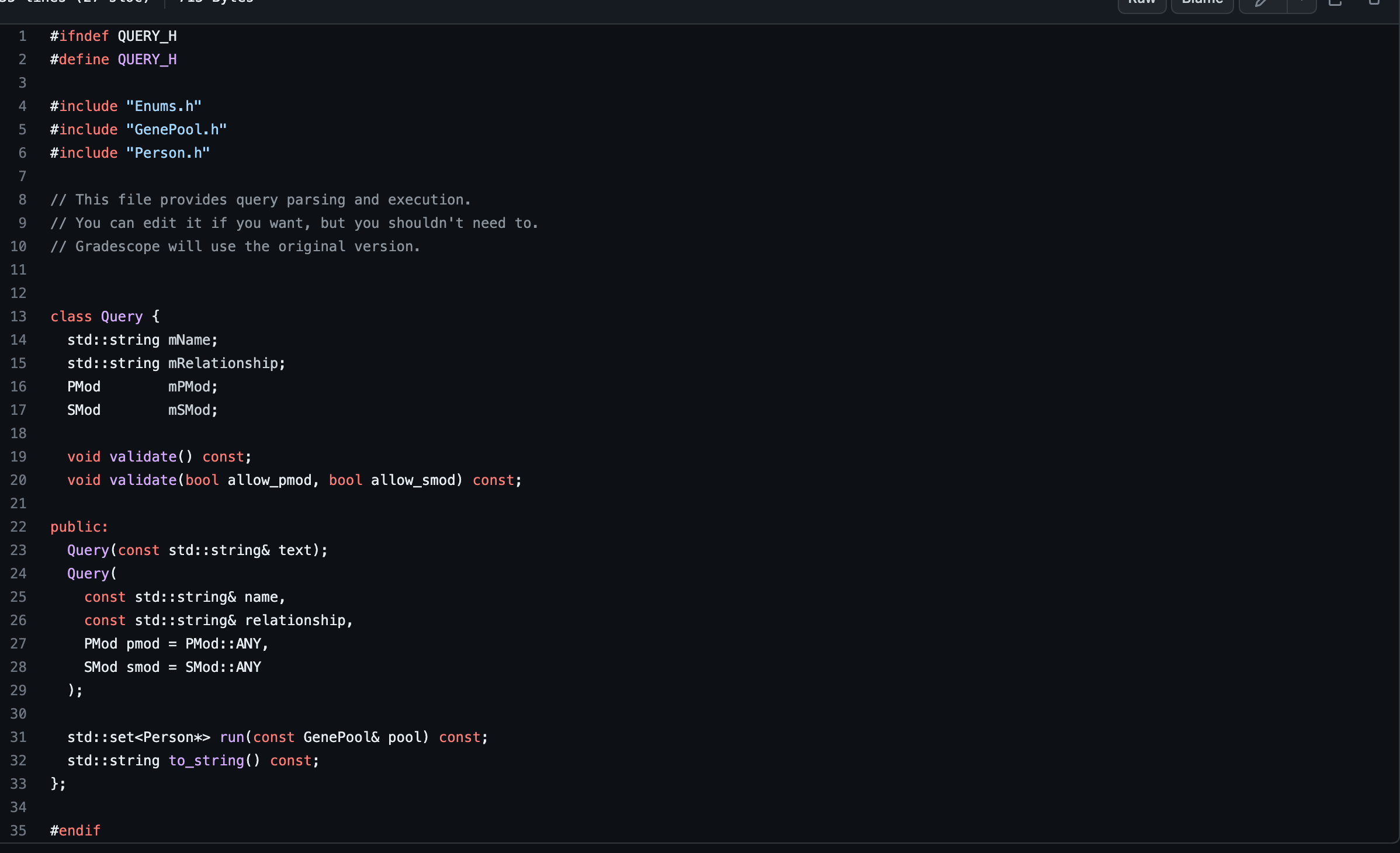Viewport: 1400px width, 853px height.
Task: Select line number 35
Action: (x=19, y=831)
